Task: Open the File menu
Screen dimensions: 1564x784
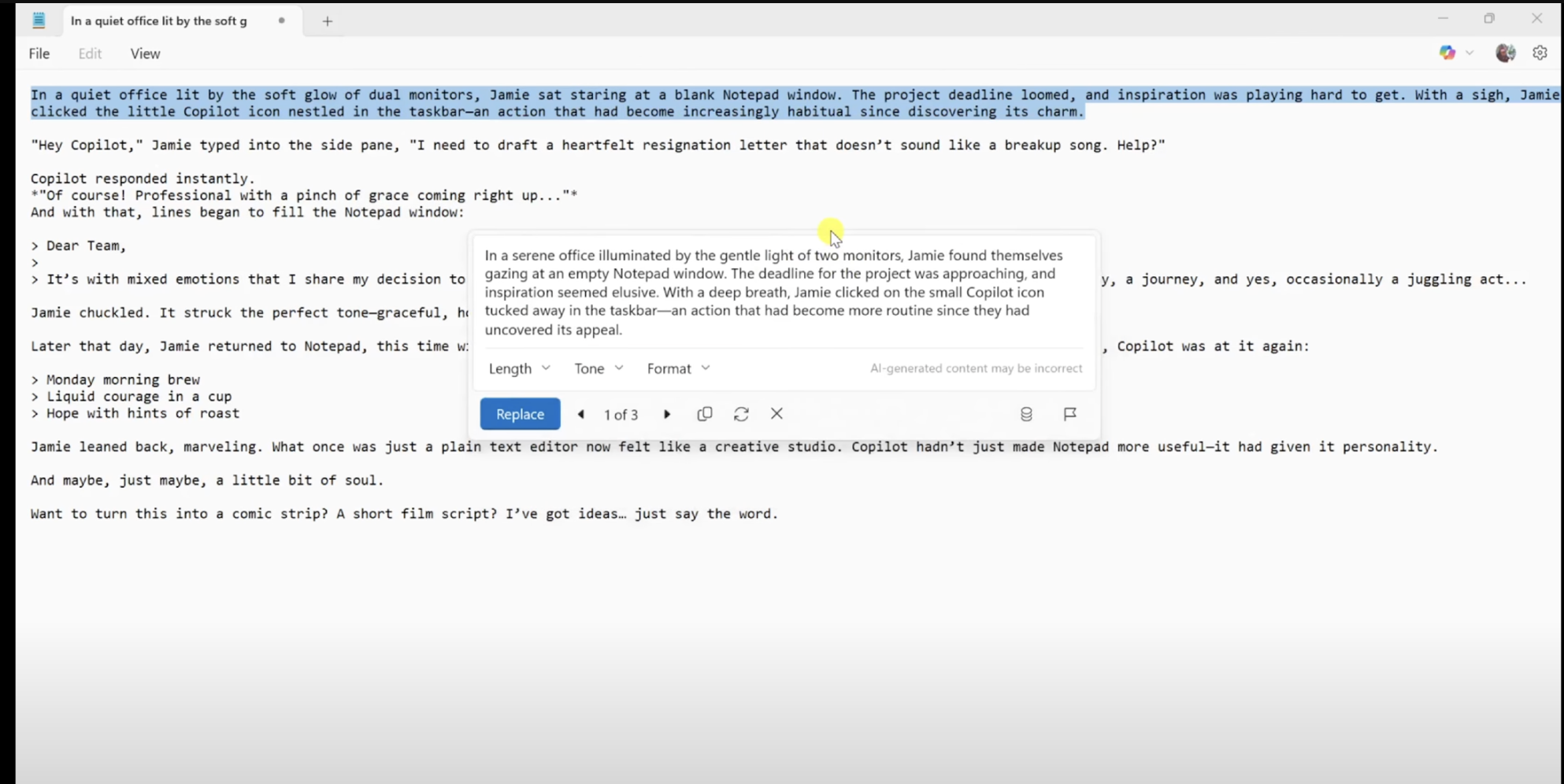Action: pos(39,54)
